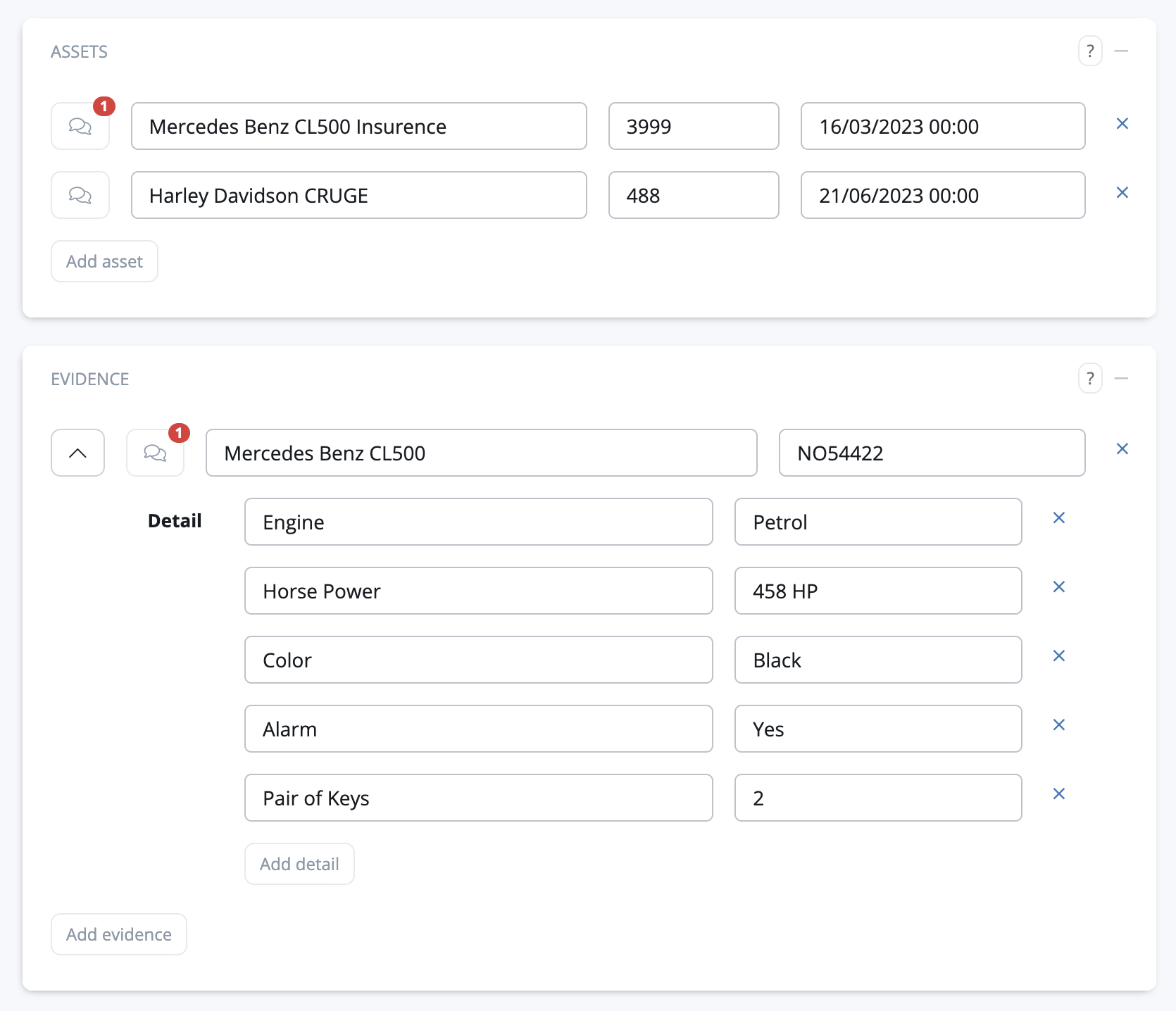1176x1011 pixels.
Task: Open comments for Mercedes Benz CL500 Insurence asset
Action: point(80,126)
